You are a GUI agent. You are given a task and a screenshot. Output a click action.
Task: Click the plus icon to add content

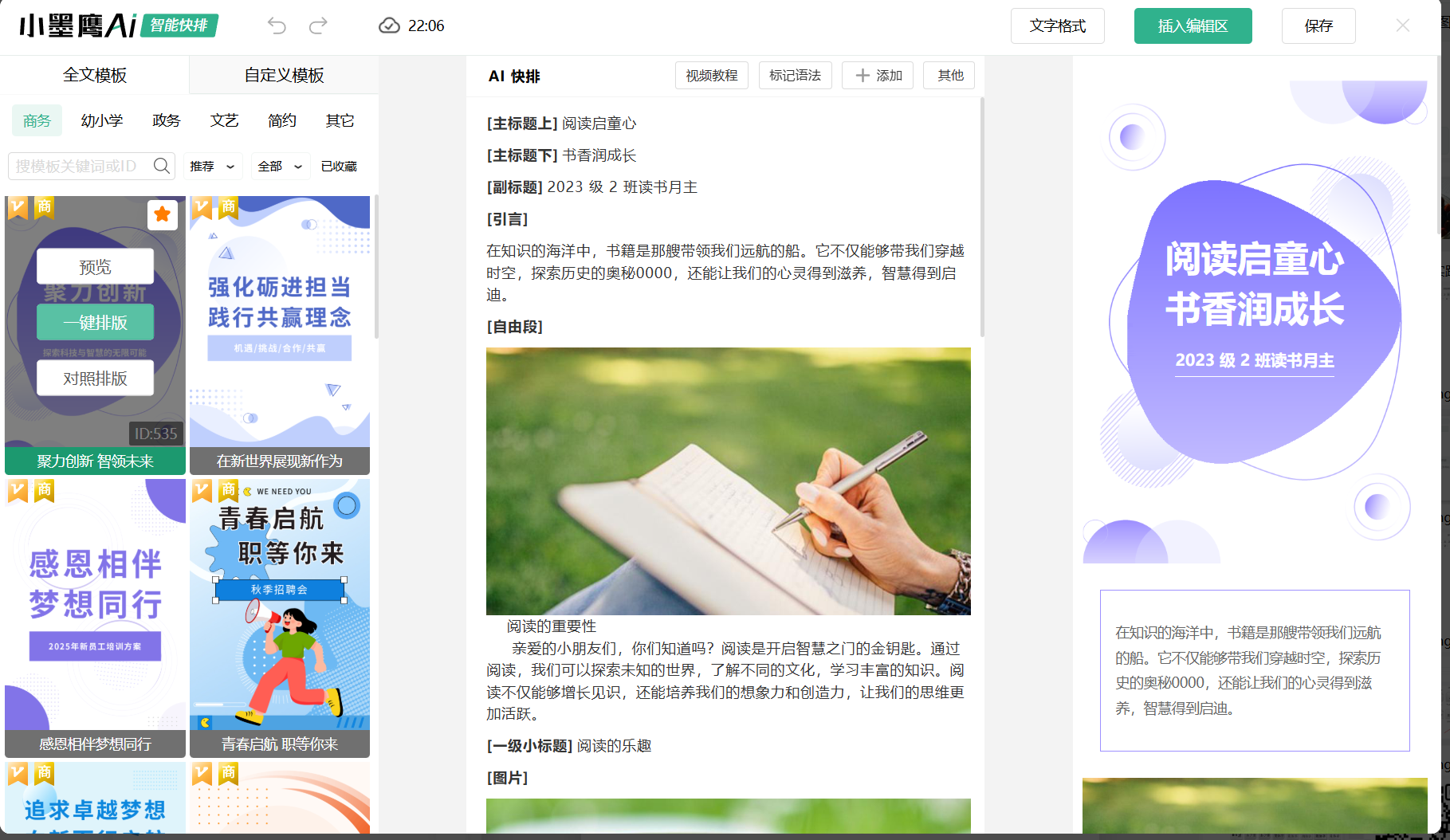coord(863,76)
